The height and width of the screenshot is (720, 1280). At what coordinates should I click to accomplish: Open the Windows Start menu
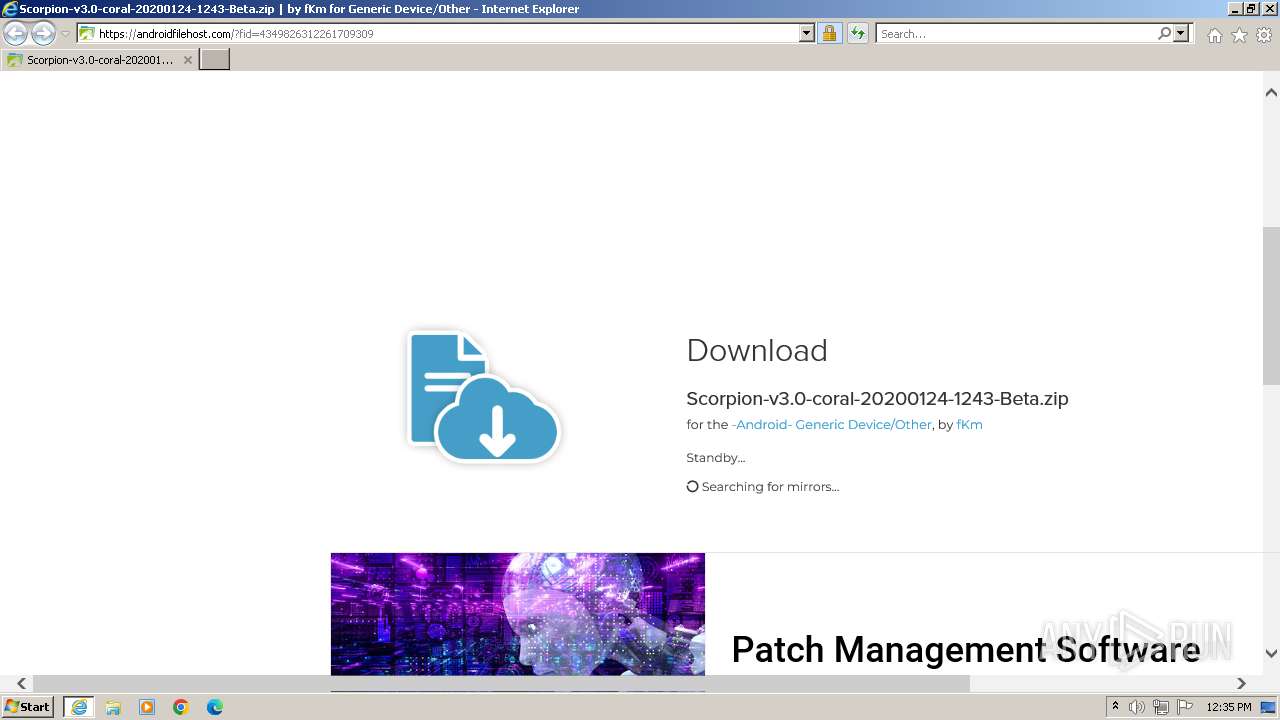coord(28,707)
